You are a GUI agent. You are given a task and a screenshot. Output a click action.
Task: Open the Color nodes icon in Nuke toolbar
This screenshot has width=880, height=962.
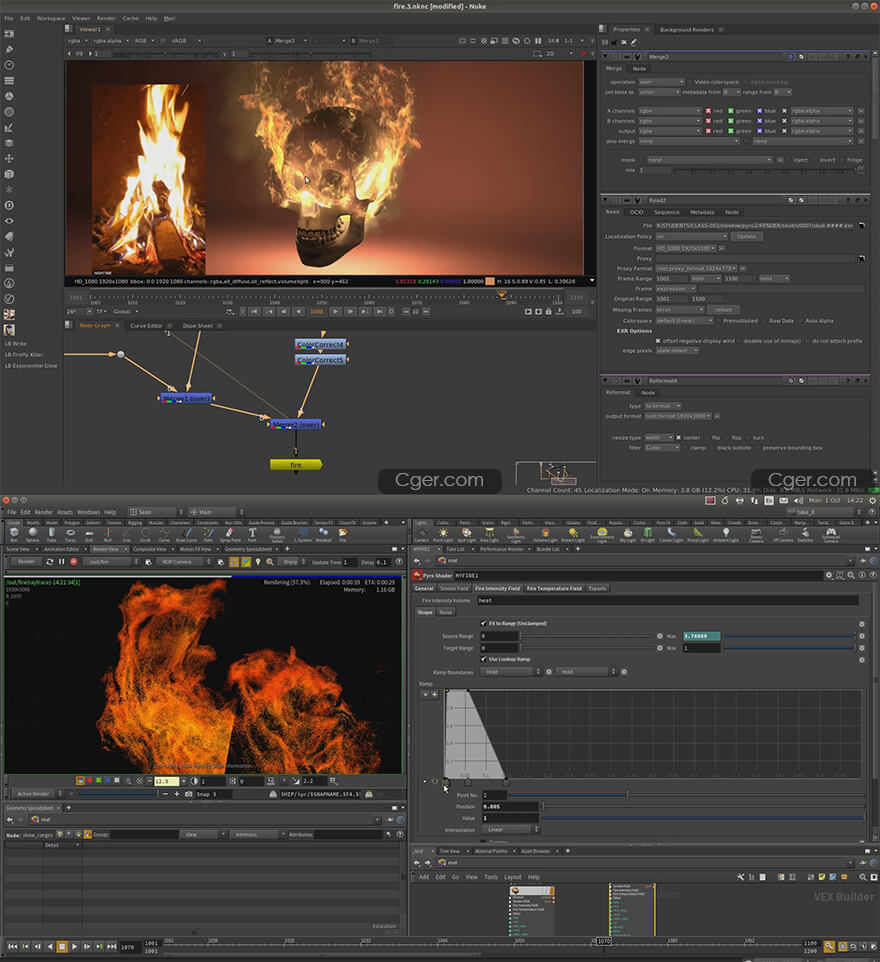(9, 96)
